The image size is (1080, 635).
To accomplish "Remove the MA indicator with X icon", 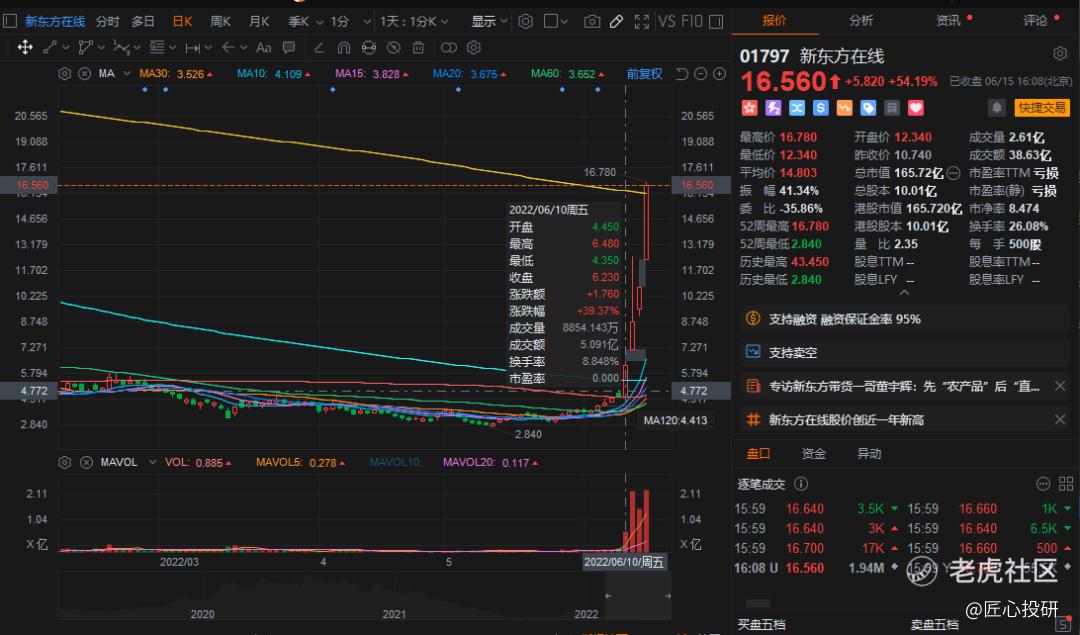I will (85, 74).
